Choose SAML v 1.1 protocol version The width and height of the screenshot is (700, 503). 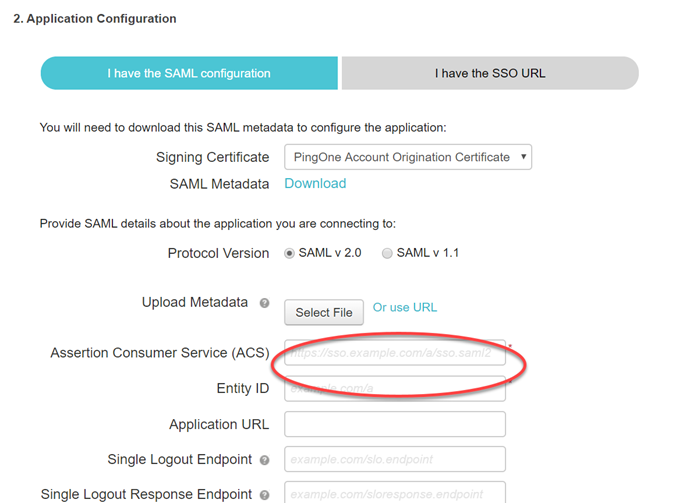[x=387, y=254]
